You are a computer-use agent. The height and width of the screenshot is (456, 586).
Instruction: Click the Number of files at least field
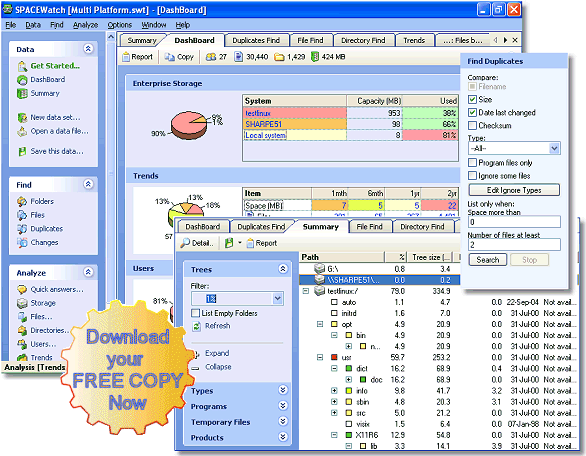(x=514, y=245)
